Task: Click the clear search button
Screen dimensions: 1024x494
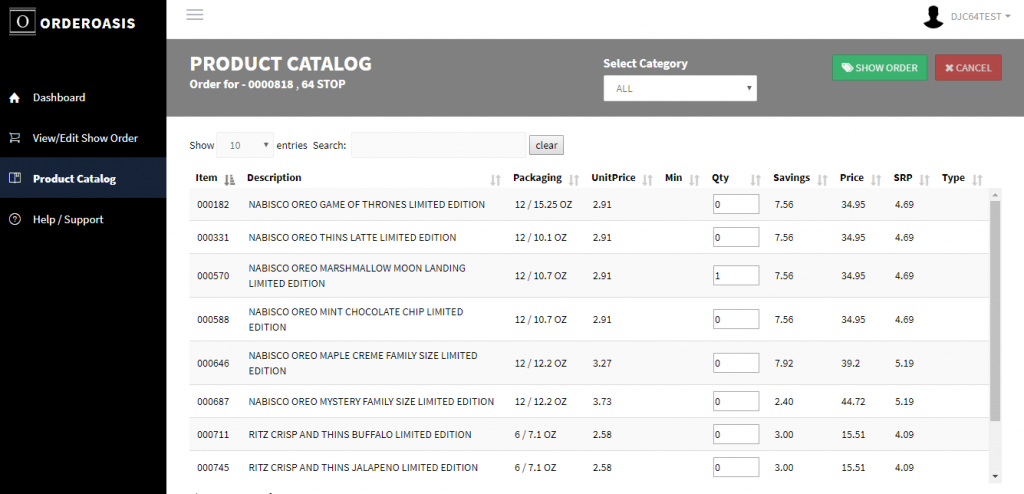Action: pyautogui.click(x=546, y=145)
